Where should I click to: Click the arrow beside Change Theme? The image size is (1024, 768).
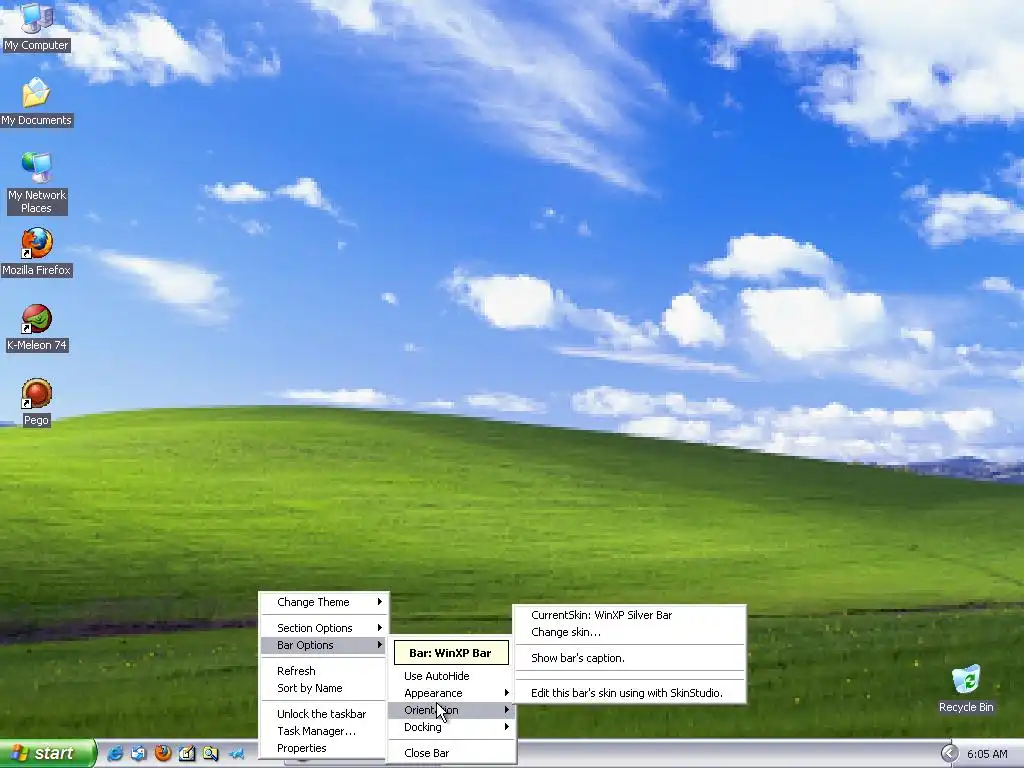click(x=379, y=602)
